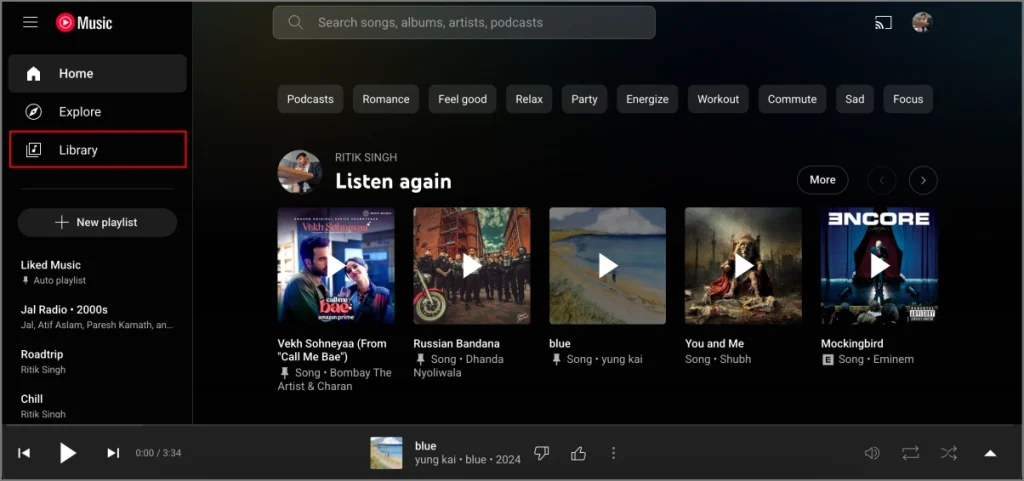Image resolution: width=1024 pixels, height=481 pixels.
Task: Open the player three-dot action menu
Action: coord(613,453)
